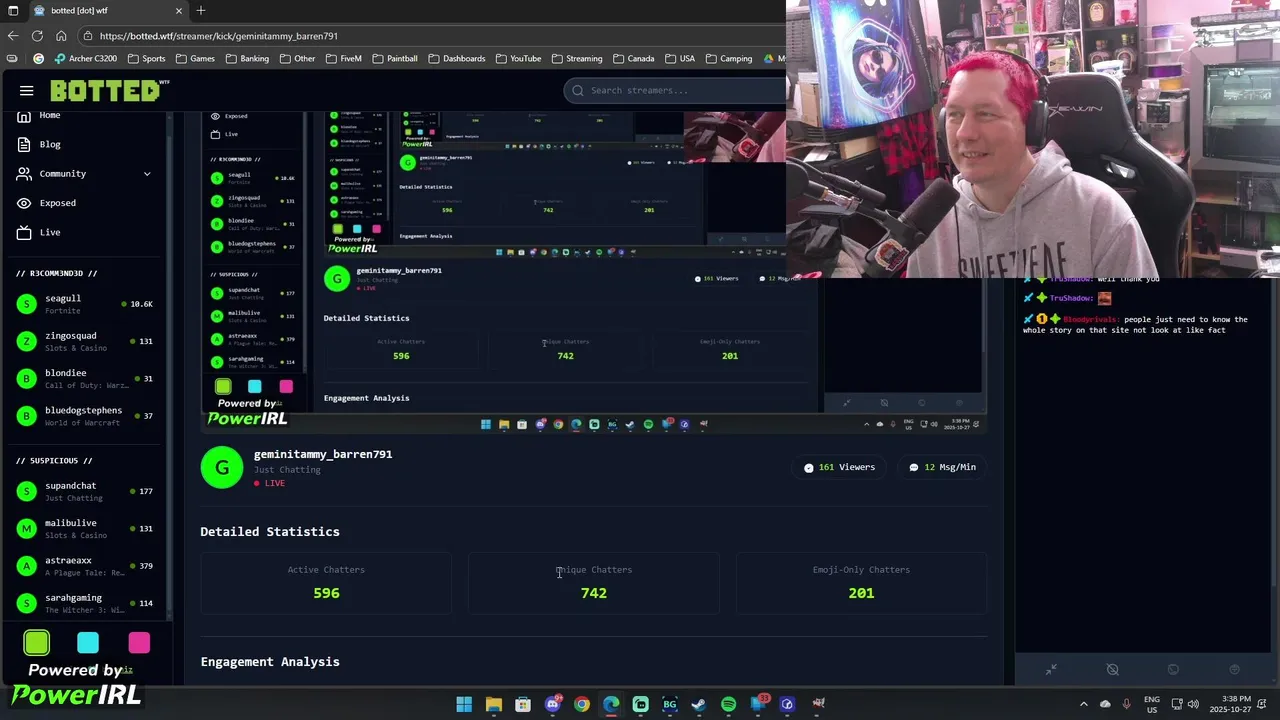Image resolution: width=1280 pixels, height=720 pixels.
Task: Open File Explorer from taskbar
Action: point(493,705)
